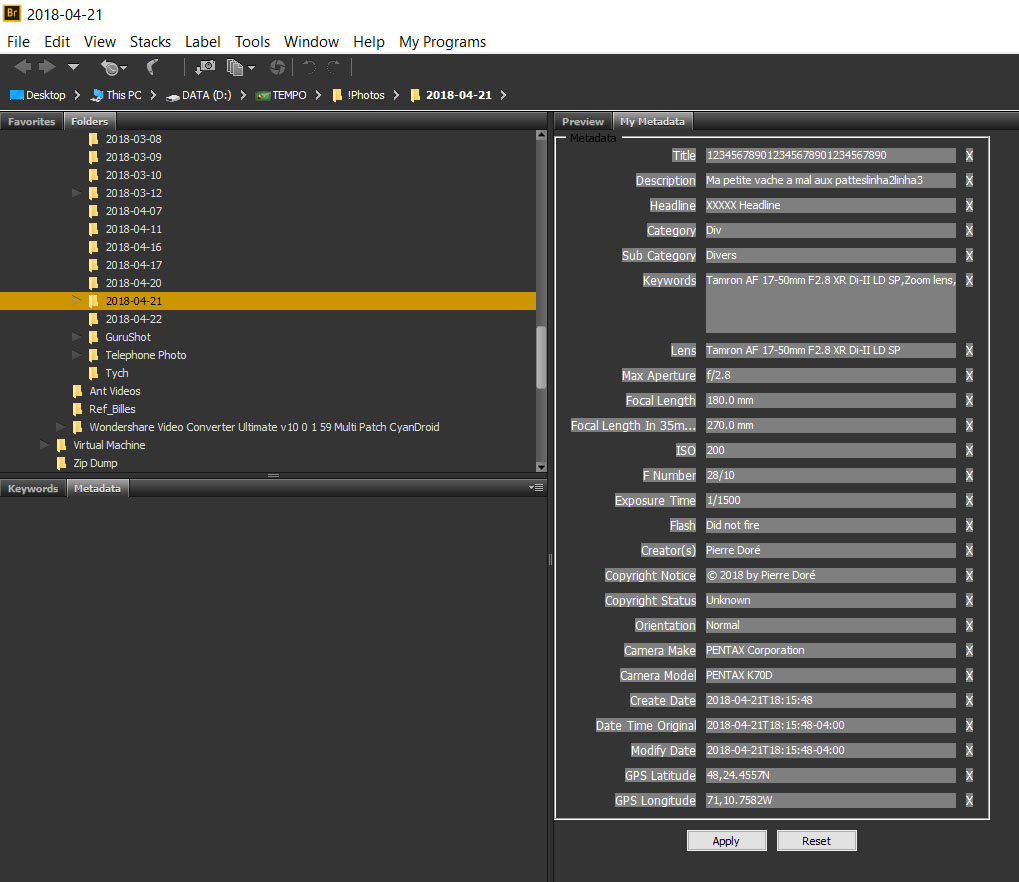Clear the Flash field with its X
This screenshot has height=882, width=1019.
[969, 525]
